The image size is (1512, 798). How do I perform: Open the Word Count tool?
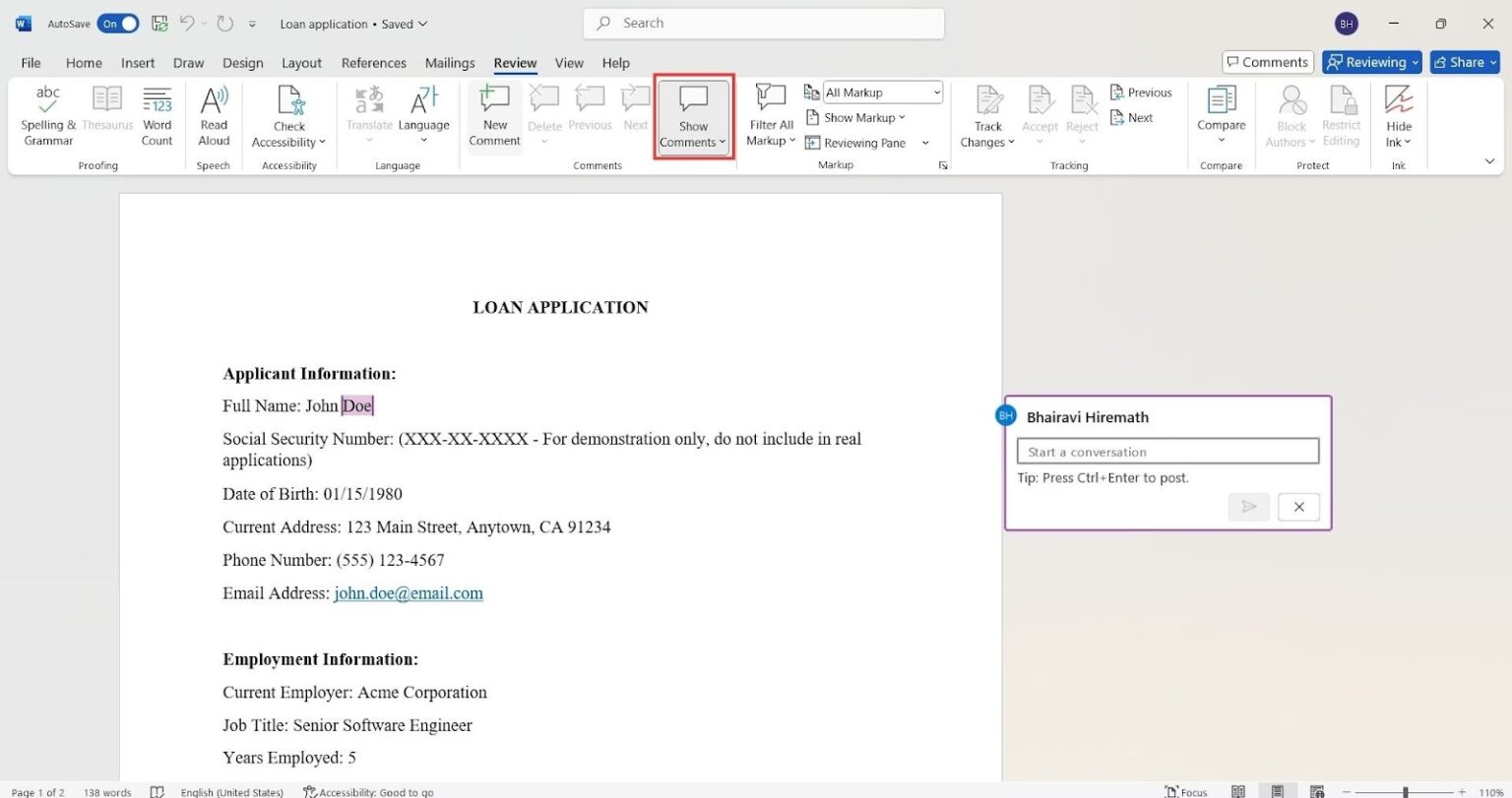[157, 115]
